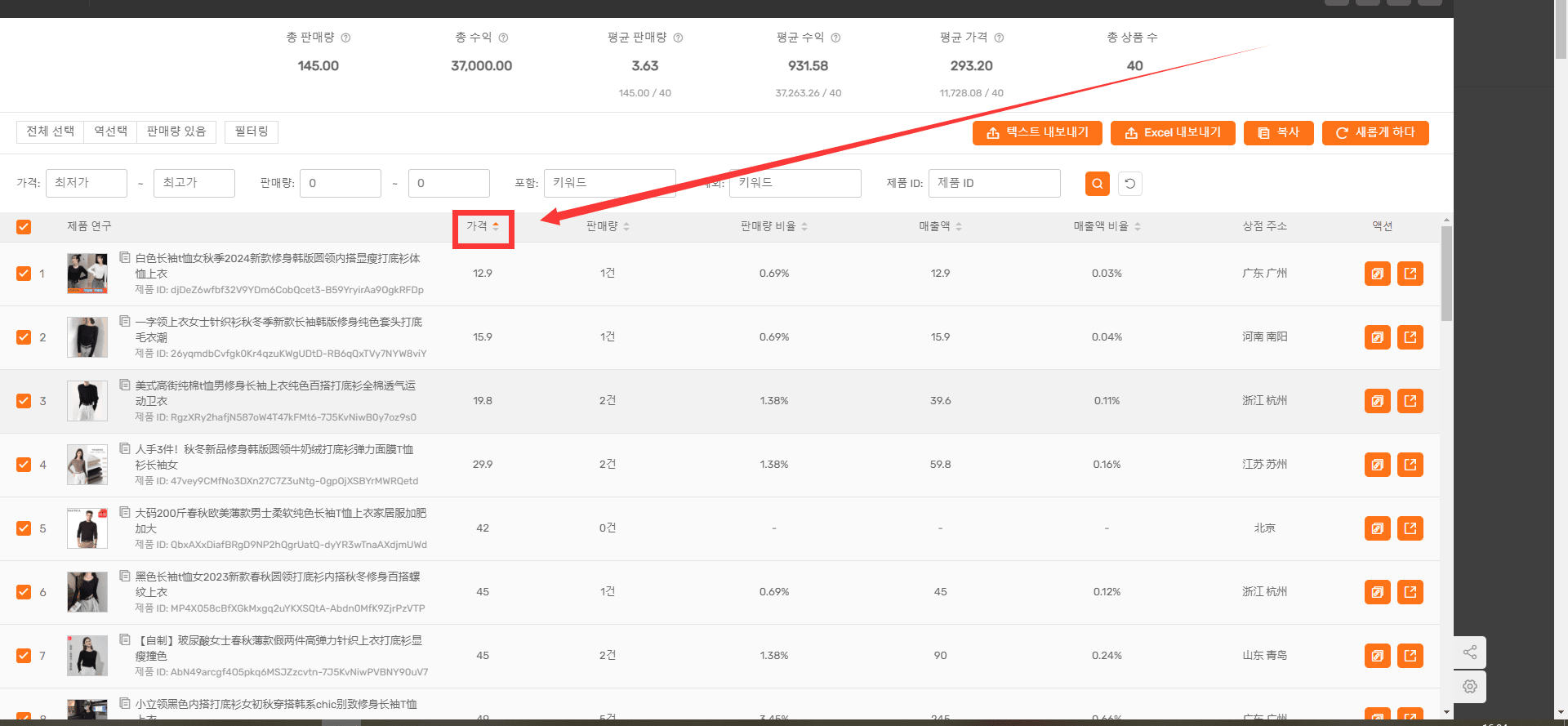Sort by 가격 column arrows
The image size is (1568, 726).
[496, 226]
